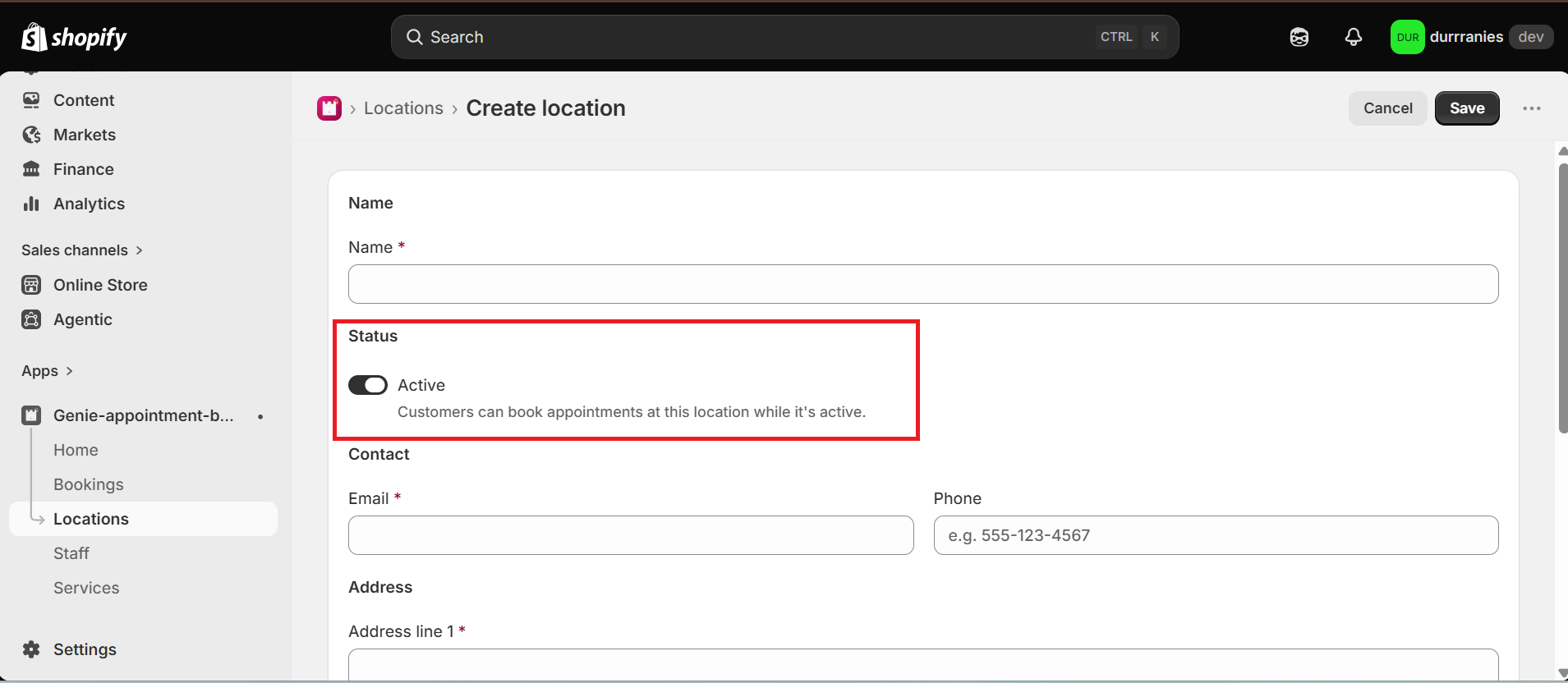Go back to Locations breadcrumb
The width and height of the screenshot is (1568, 683).
point(403,108)
